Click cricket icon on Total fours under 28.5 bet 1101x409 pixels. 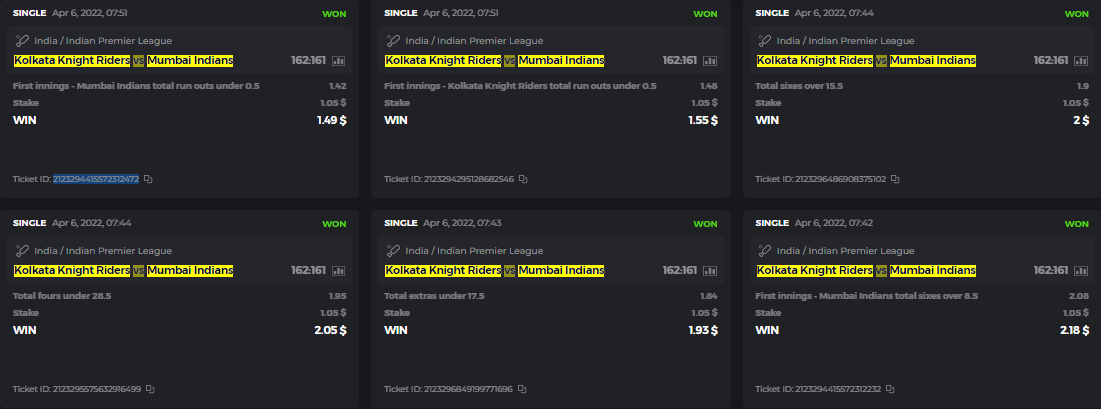pos(22,251)
